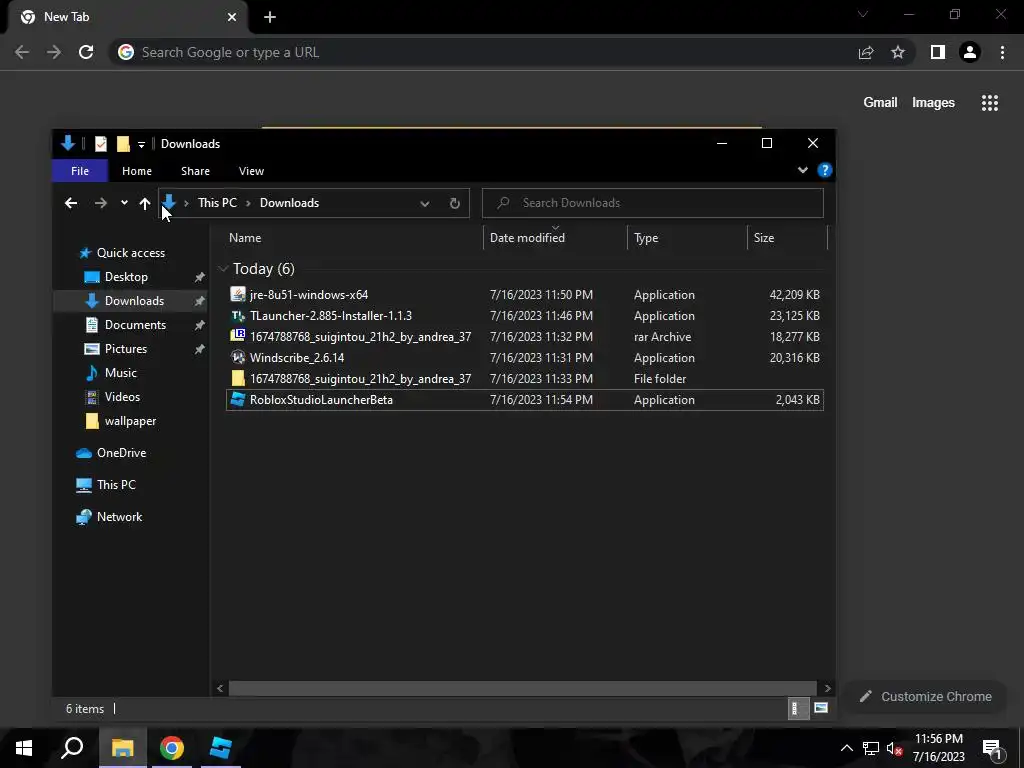Go forward in Explorer navigation
The image size is (1024, 768).
[101, 203]
